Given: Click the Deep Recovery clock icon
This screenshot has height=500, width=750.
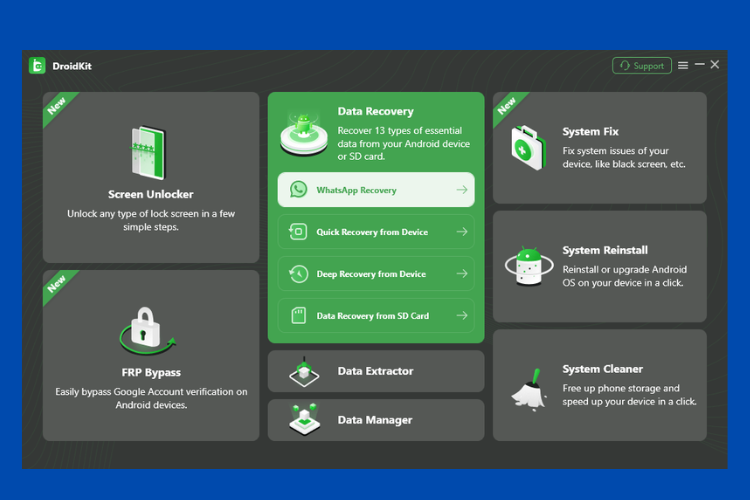Looking at the screenshot, I should pos(298,274).
